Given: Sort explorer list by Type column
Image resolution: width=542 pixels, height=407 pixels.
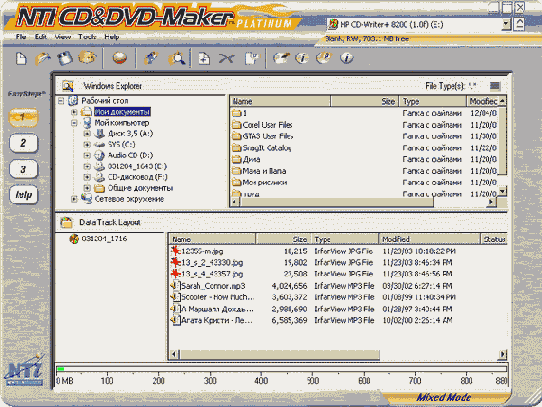Looking at the screenshot, I should click(x=432, y=101).
